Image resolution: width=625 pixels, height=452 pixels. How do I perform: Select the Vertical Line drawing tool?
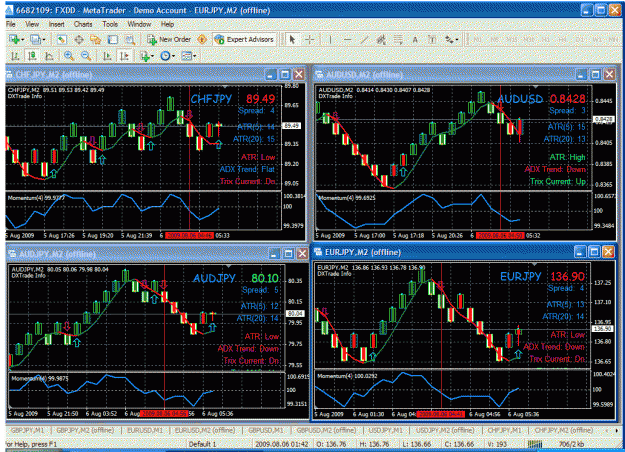(330, 39)
